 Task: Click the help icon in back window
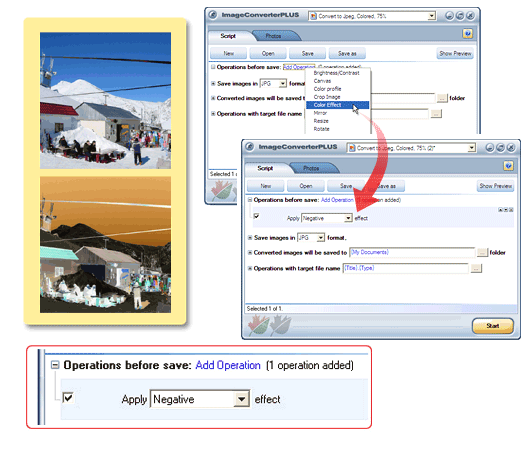(468, 34)
